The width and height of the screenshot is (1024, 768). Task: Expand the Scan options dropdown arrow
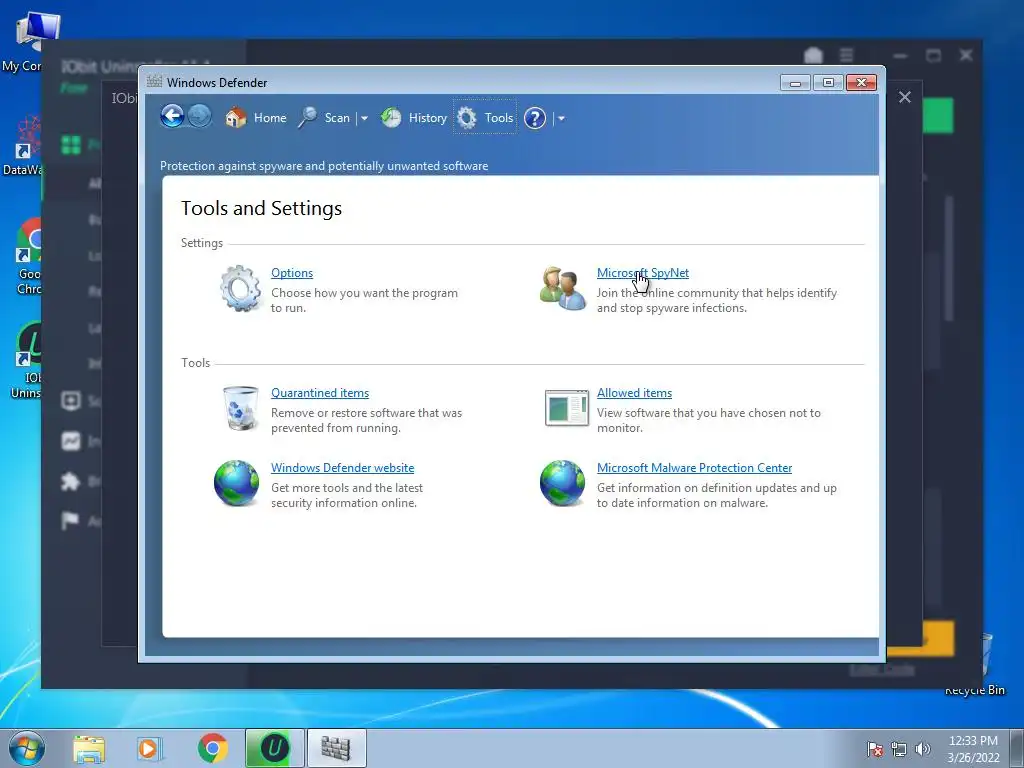point(364,118)
